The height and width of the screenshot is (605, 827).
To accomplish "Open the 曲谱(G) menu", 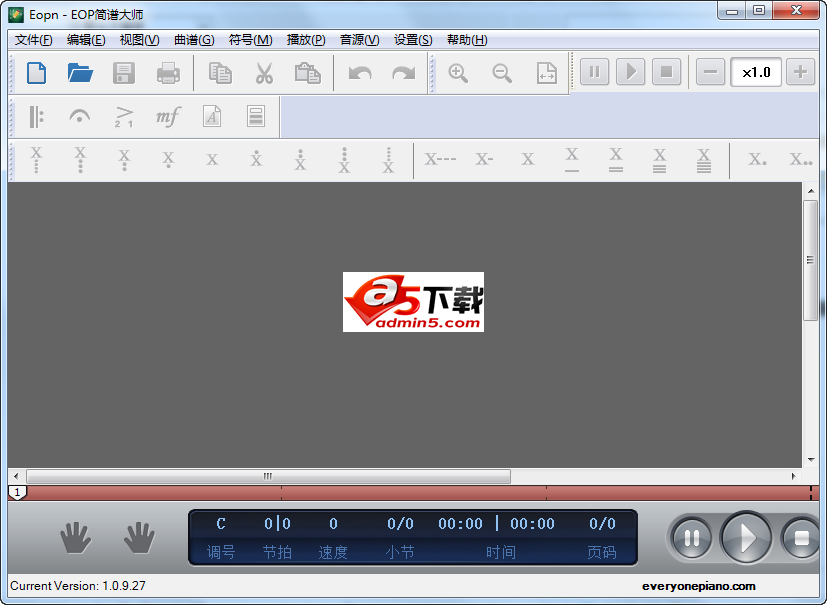I will 194,40.
